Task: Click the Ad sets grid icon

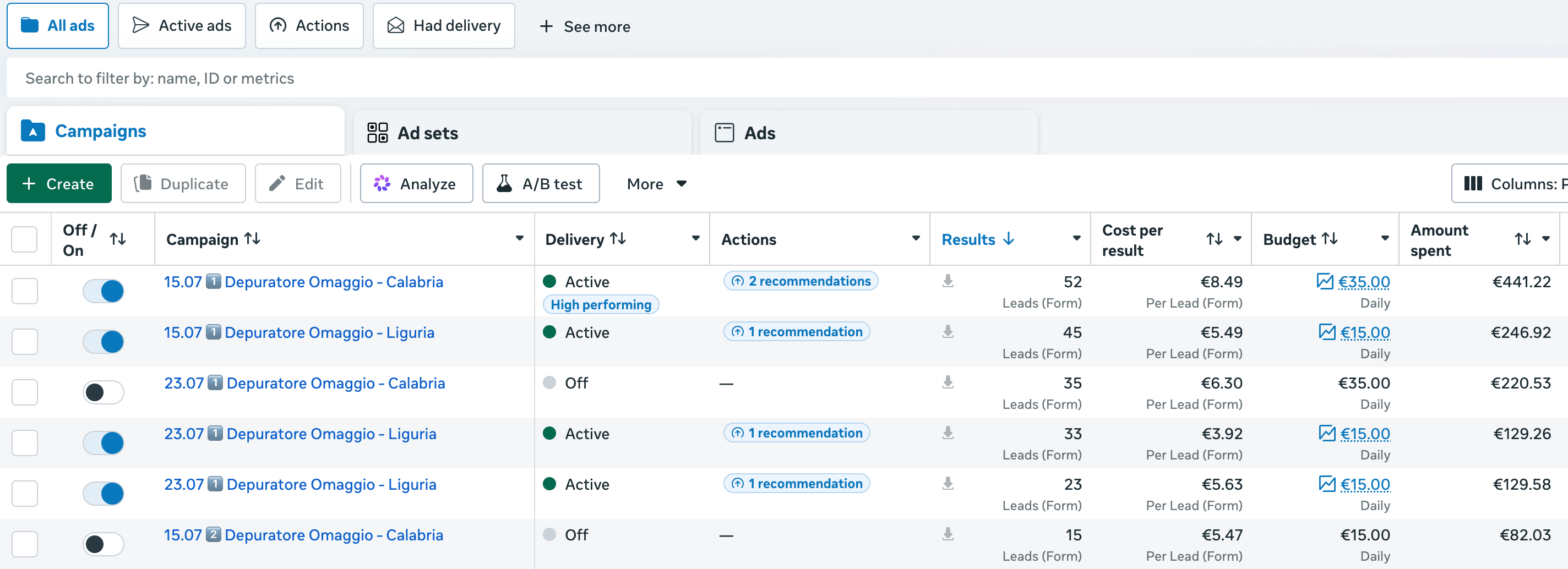Action: [377, 133]
